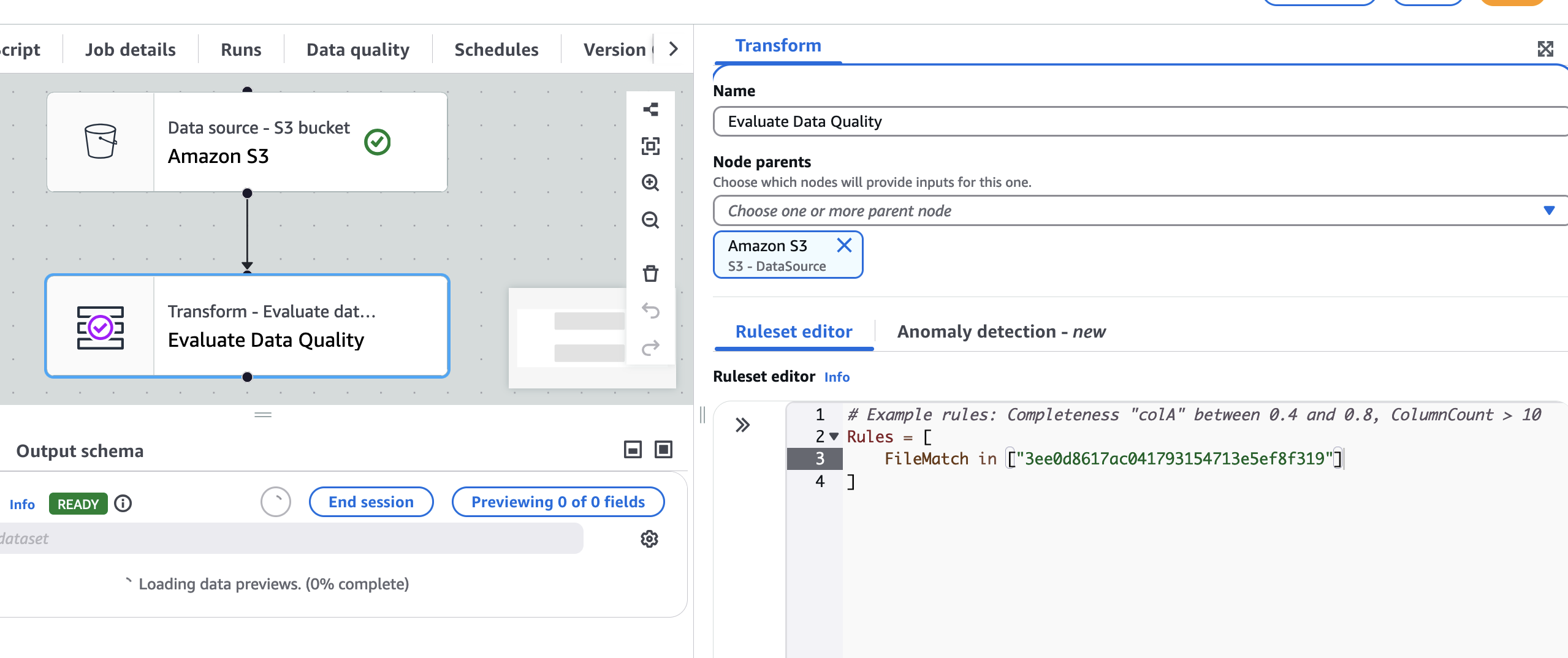This screenshot has width=1568, height=658.
Task: Redo the last canvas change
Action: pyautogui.click(x=650, y=346)
